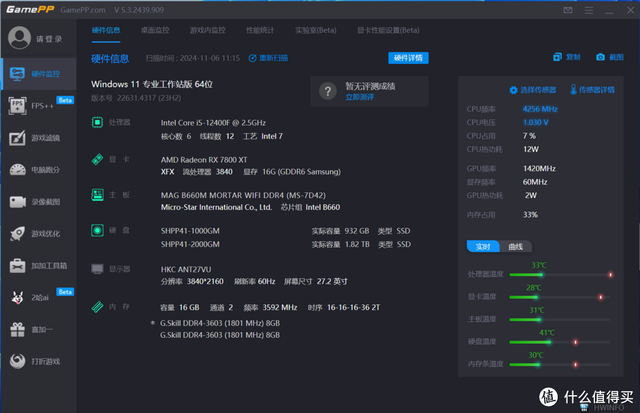Open 加加工具箱 toolbox in sidebar
This screenshot has width=640, height=413.
(x=39, y=266)
